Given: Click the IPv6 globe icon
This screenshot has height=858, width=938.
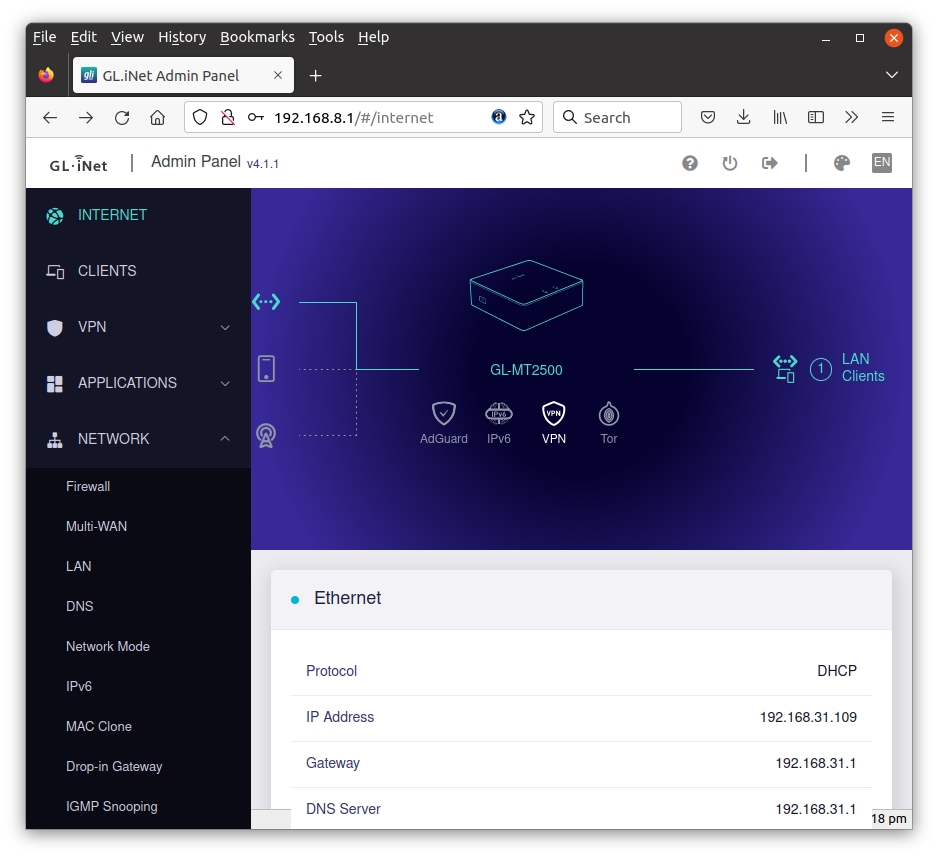Looking at the screenshot, I should pos(498,413).
